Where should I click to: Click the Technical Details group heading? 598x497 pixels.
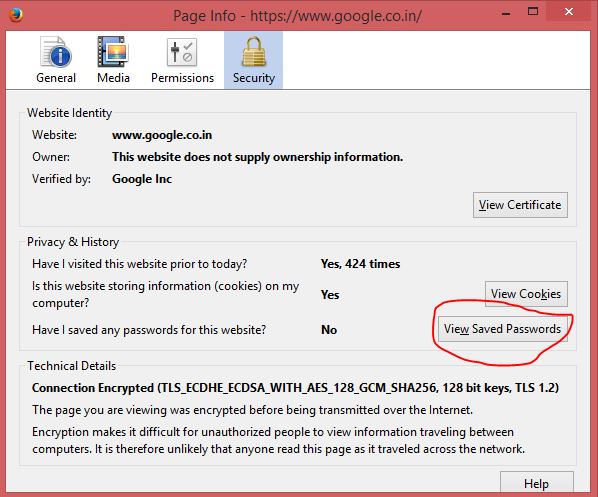(71, 366)
